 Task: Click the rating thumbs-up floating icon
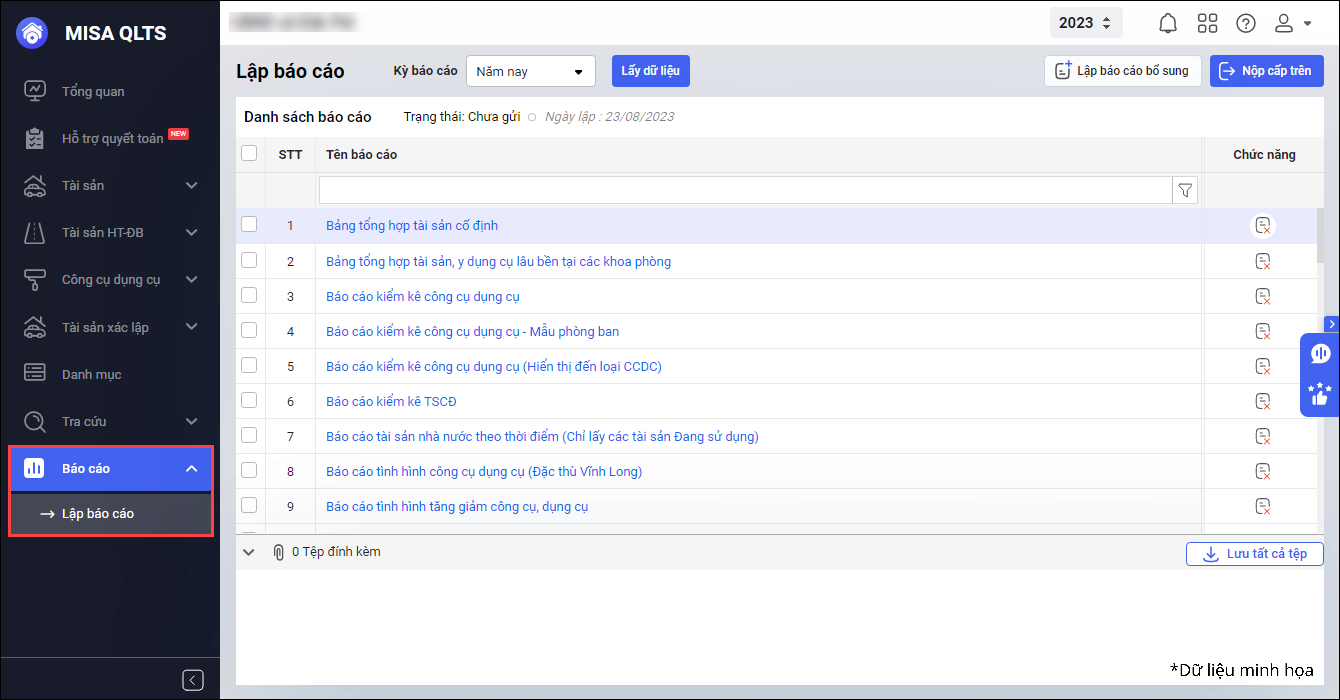tap(1320, 394)
